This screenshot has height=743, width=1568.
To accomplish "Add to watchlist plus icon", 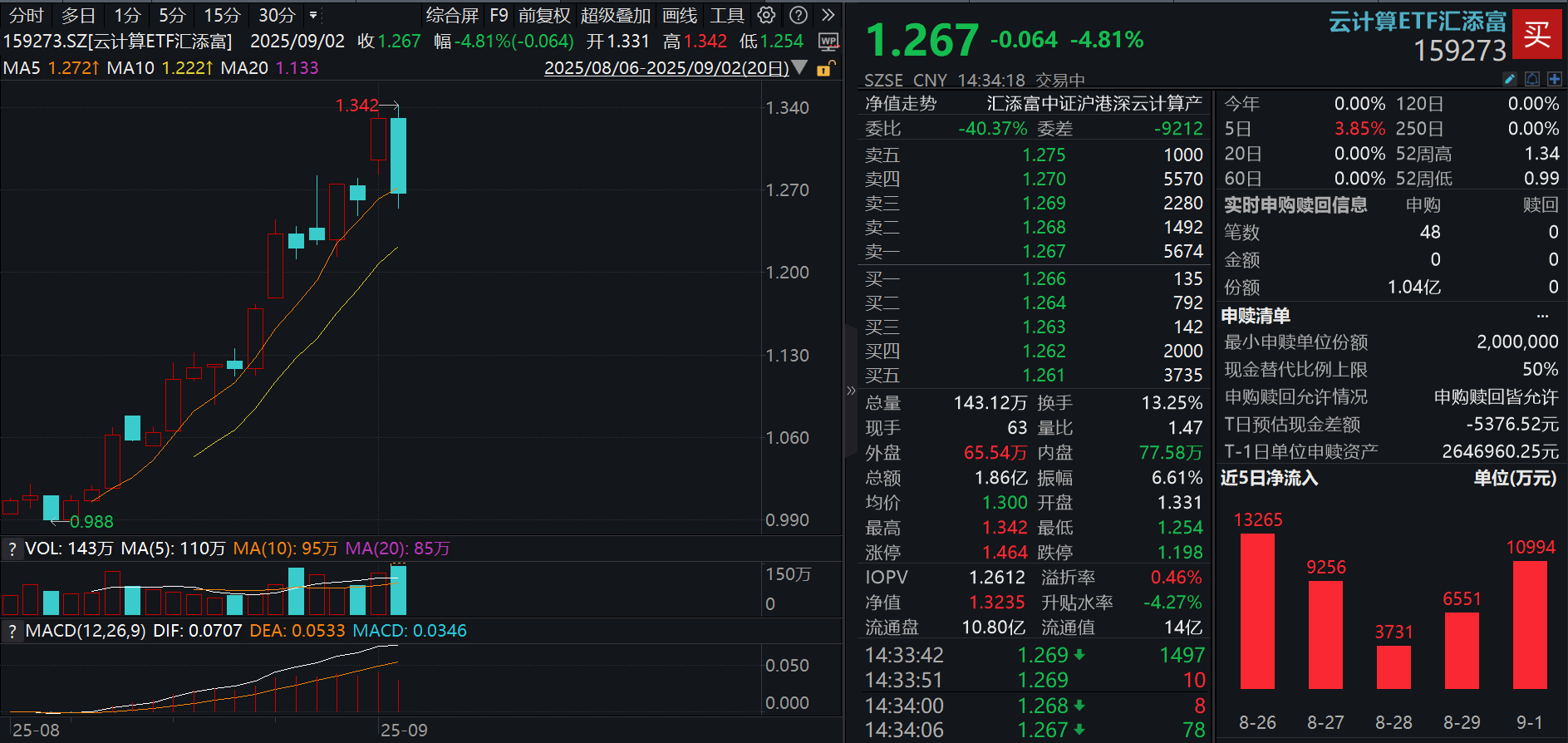I will [x=1555, y=79].
